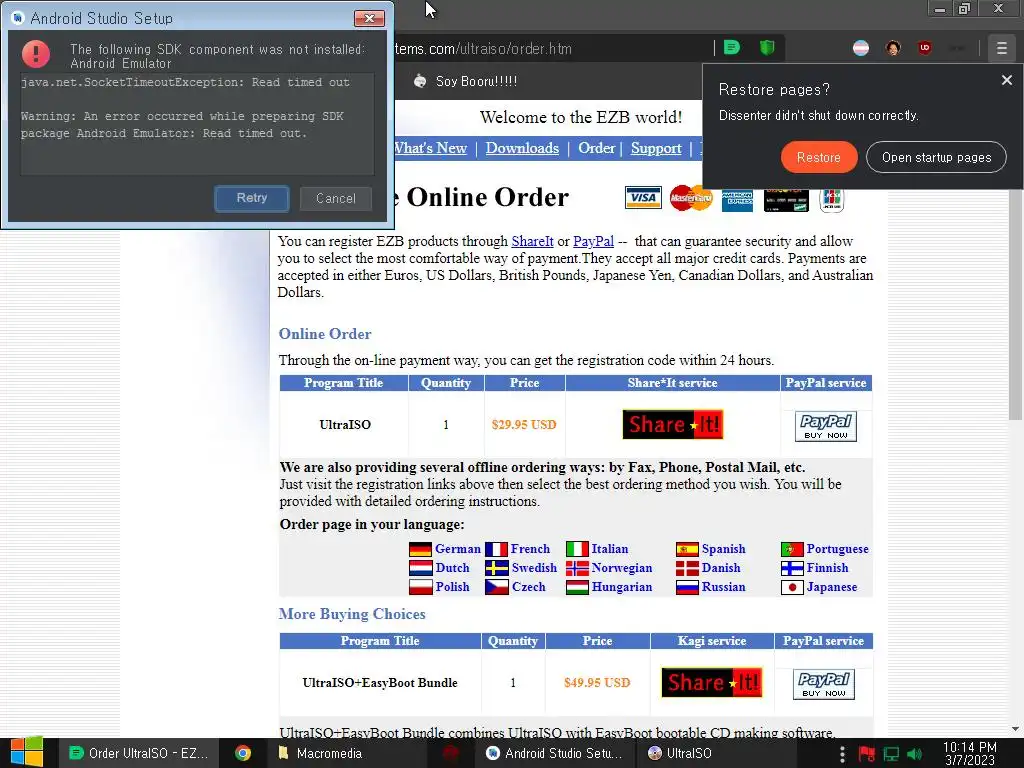The image size is (1024, 768).
Task: Switch to Android Studio Setup taskbar item
Action: point(554,753)
